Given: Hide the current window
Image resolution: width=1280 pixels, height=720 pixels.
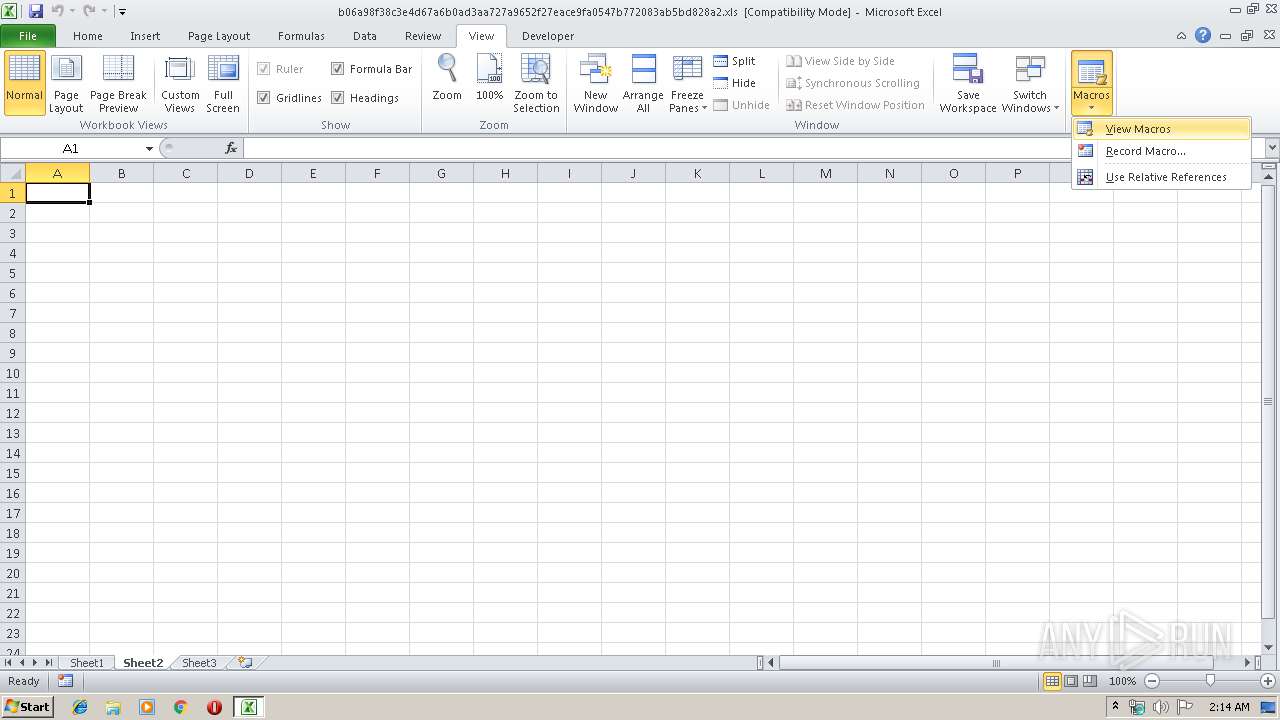Looking at the screenshot, I should point(735,83).
